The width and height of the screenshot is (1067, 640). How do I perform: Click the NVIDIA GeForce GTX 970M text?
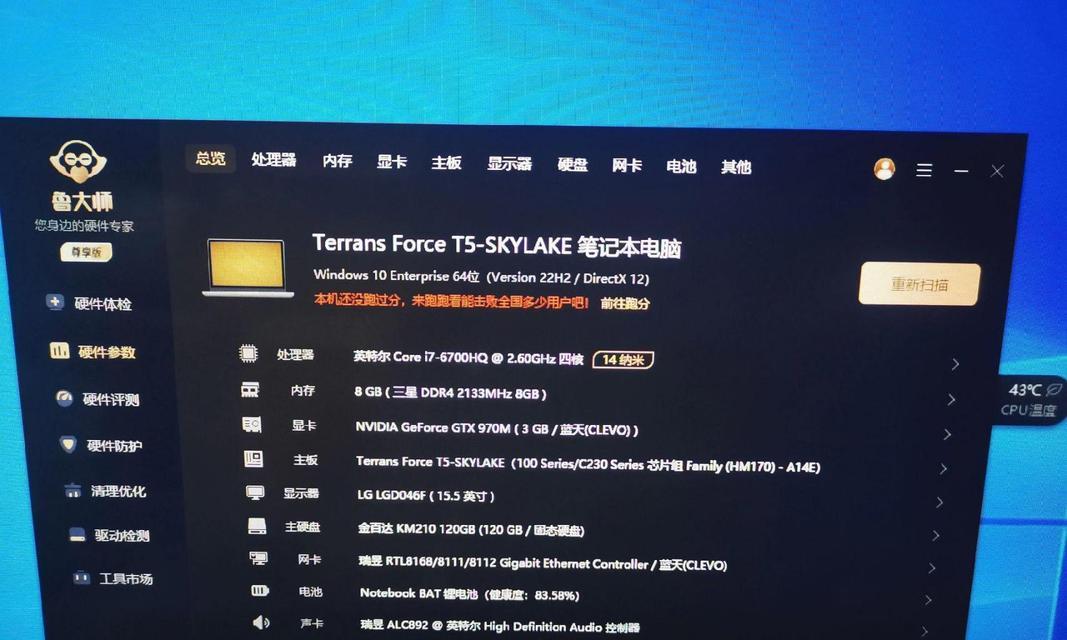pyautogui.click(x=497, y=428)
